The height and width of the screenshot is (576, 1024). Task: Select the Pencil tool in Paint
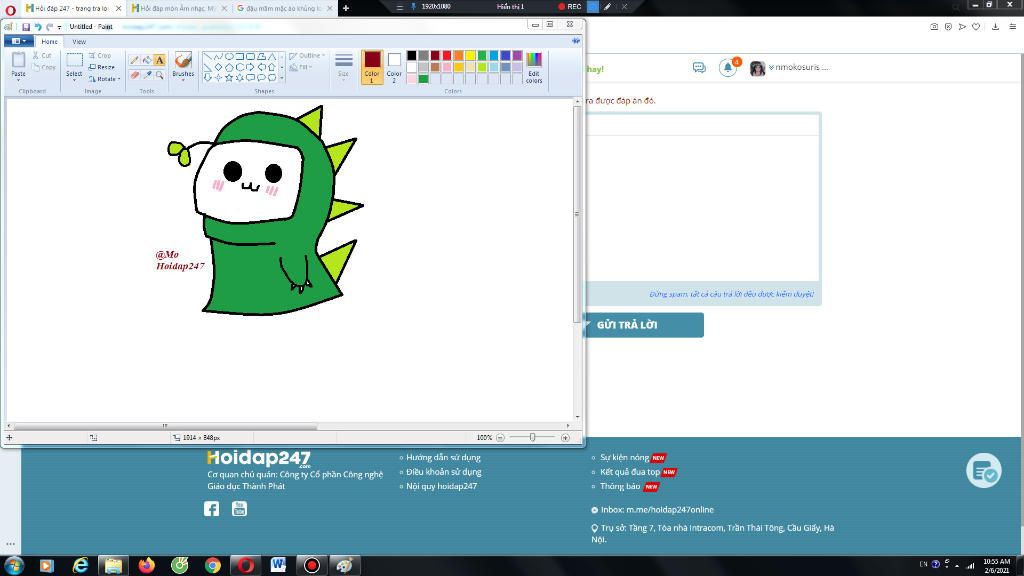(135, 60)
